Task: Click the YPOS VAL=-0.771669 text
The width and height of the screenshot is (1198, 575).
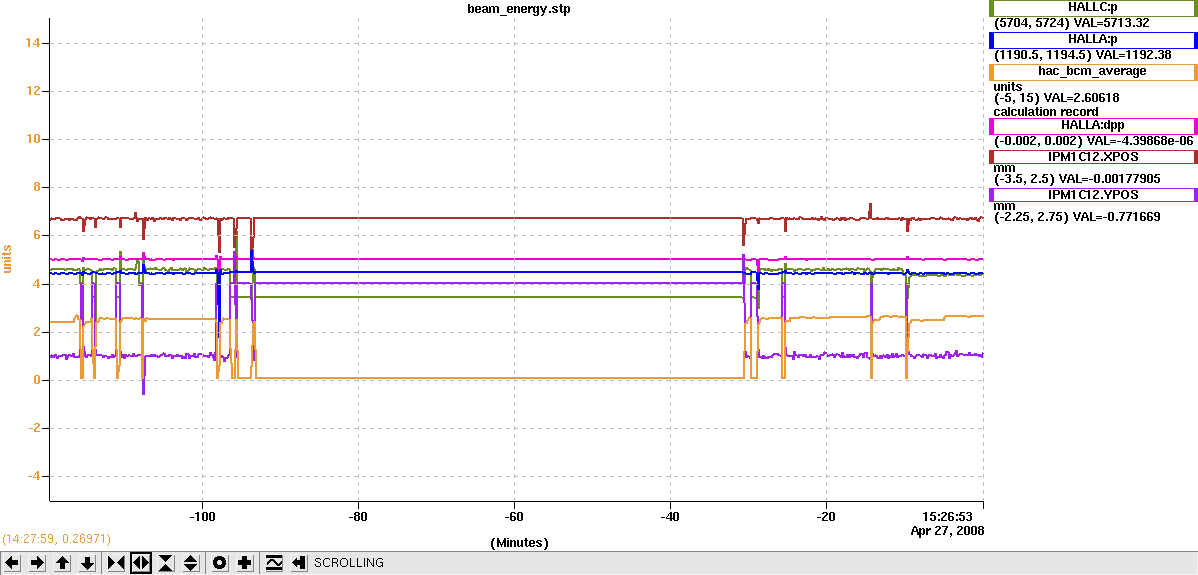Action: click(1117, 217)
